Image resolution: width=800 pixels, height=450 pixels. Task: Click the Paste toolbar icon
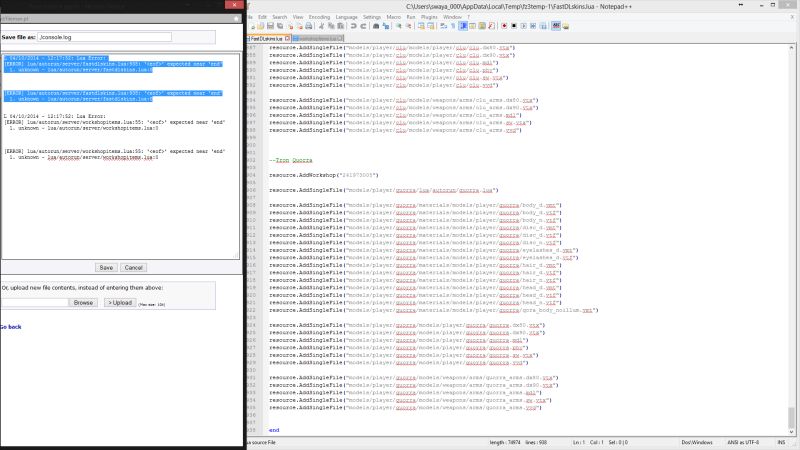(x=340, y=26)
